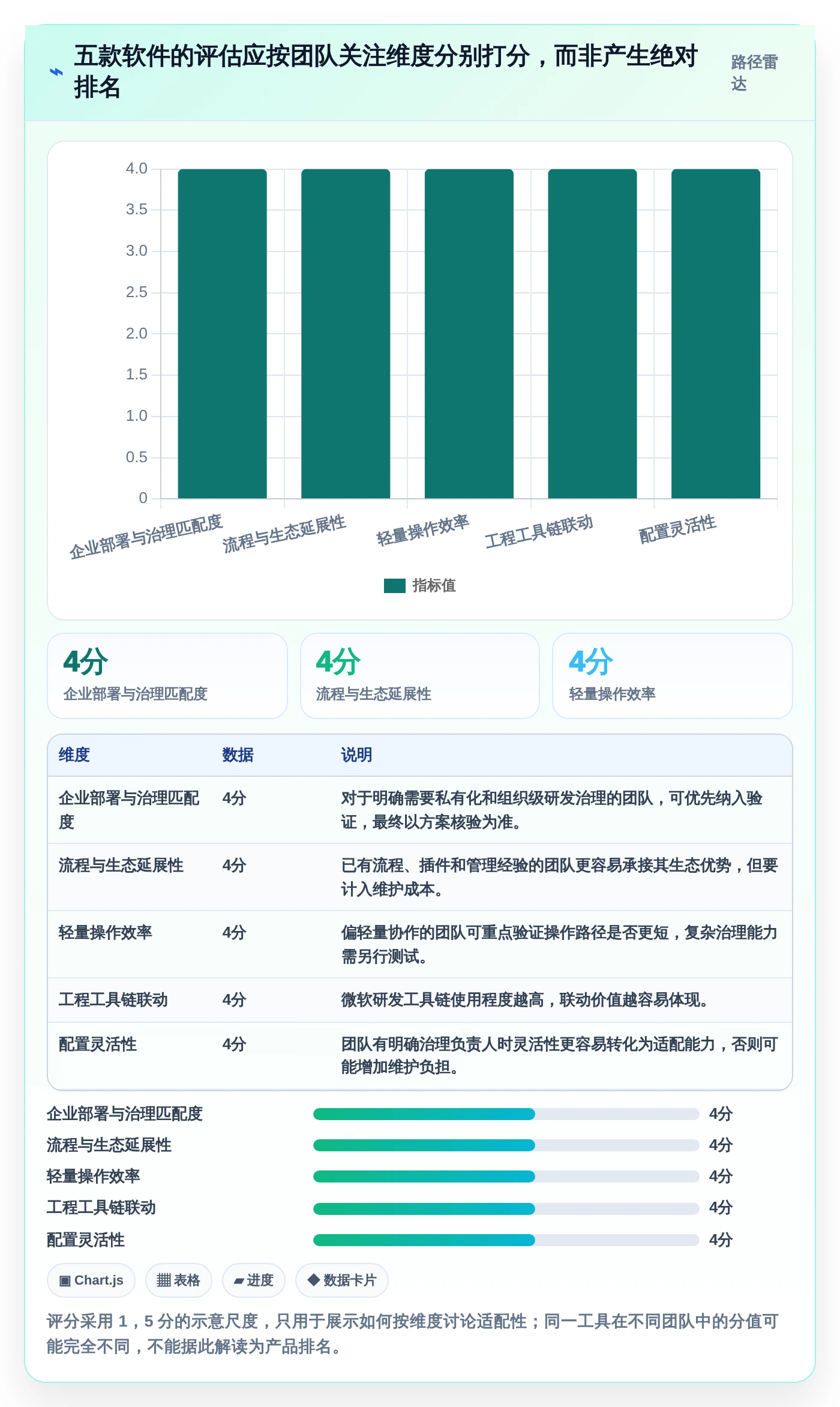840x1407 pixels.
Task: Click the 企业部署与治理匹配度 progress label
Action: pos(125,1114)
